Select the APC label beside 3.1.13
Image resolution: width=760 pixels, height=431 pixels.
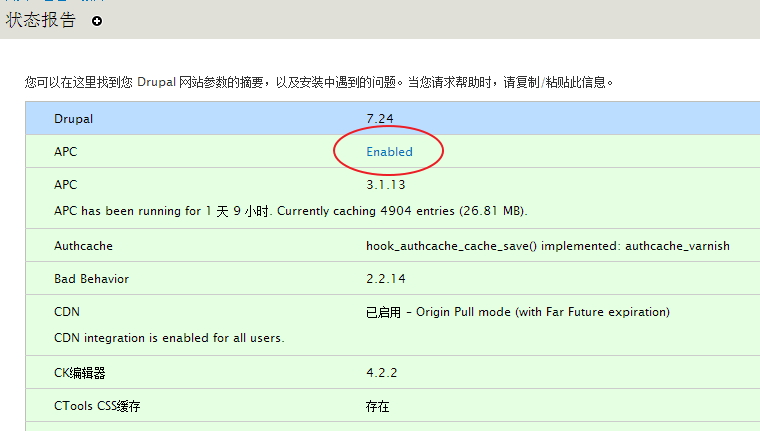point(65,185)
